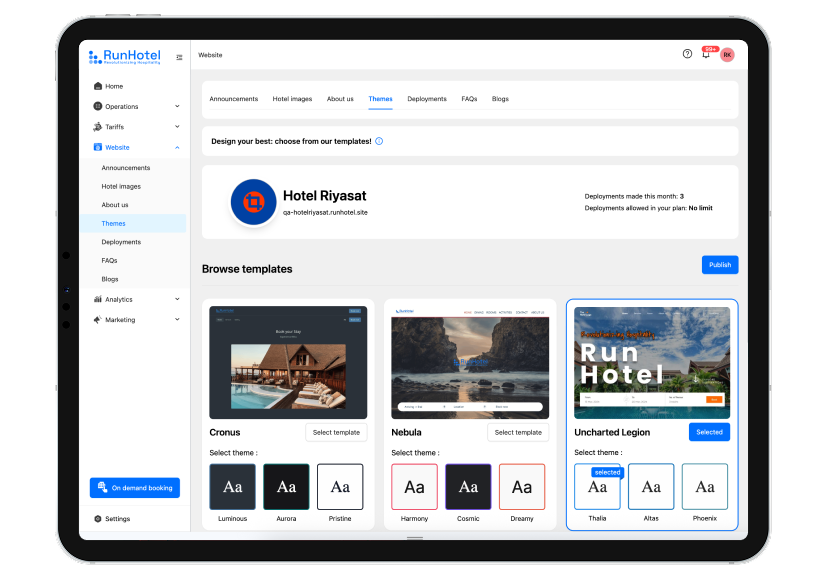Image resolution: width=828 pixels, height=582 pixels.
Task: Expand the Analytics menu chevron
Action: pos(177,299)
